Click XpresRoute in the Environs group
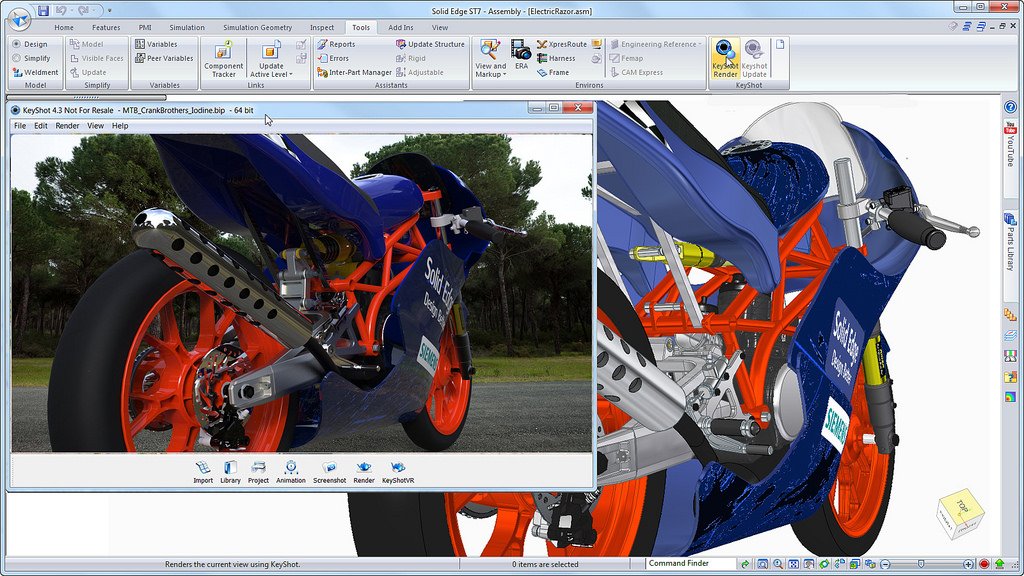Image resolution: width=1024 pixels, height=576 pixels. 563,44
